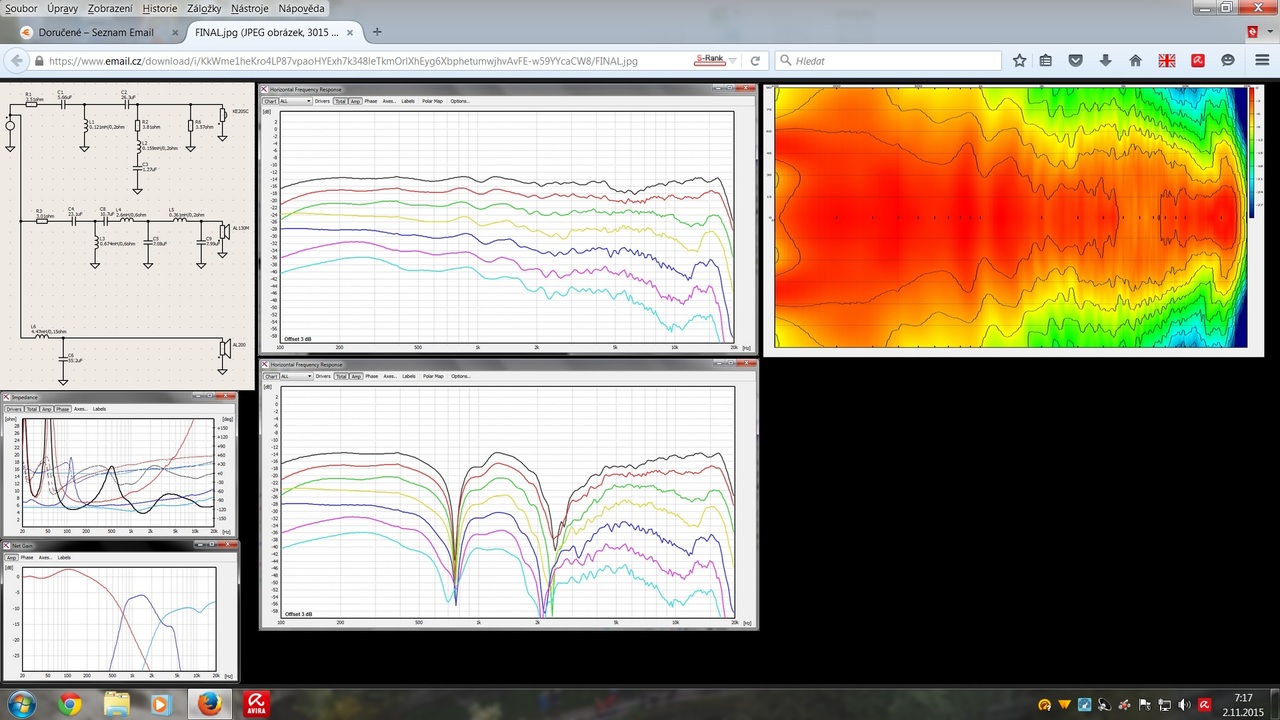Expand the S-Rank dropdown arrow

(733, 60)
